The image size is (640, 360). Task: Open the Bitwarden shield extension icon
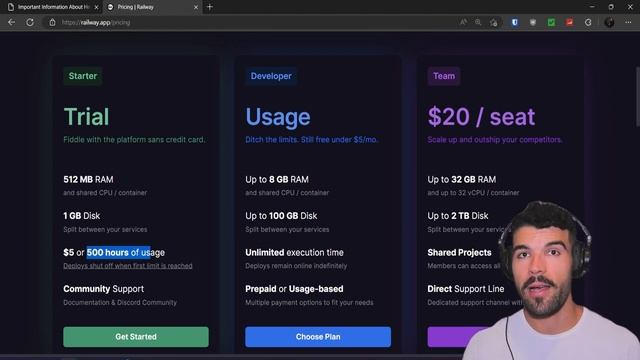point(515,22)
